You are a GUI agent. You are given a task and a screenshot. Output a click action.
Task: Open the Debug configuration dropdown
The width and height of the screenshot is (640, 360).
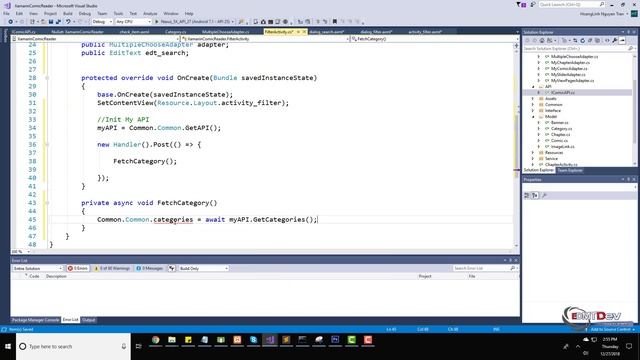(102, 22)
